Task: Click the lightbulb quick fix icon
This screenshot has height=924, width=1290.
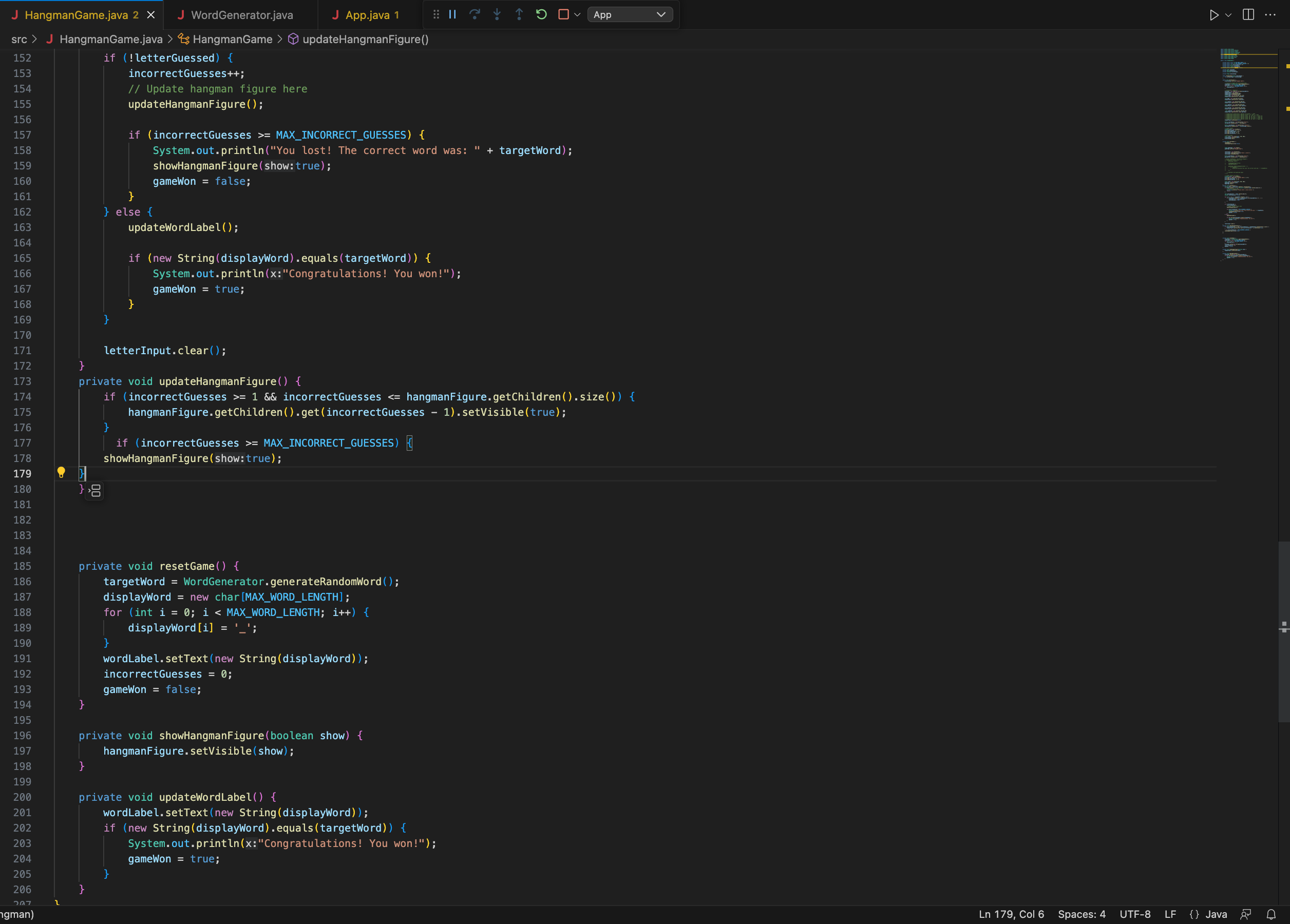Action: click(62, 472)
